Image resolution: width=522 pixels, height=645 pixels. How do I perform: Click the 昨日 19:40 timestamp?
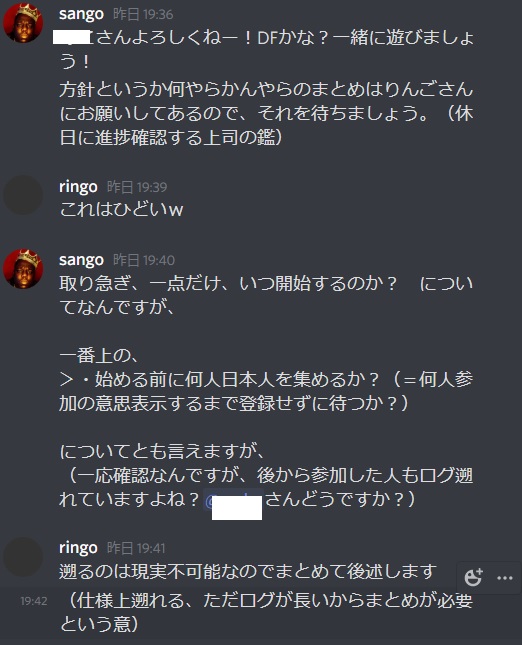144,260
